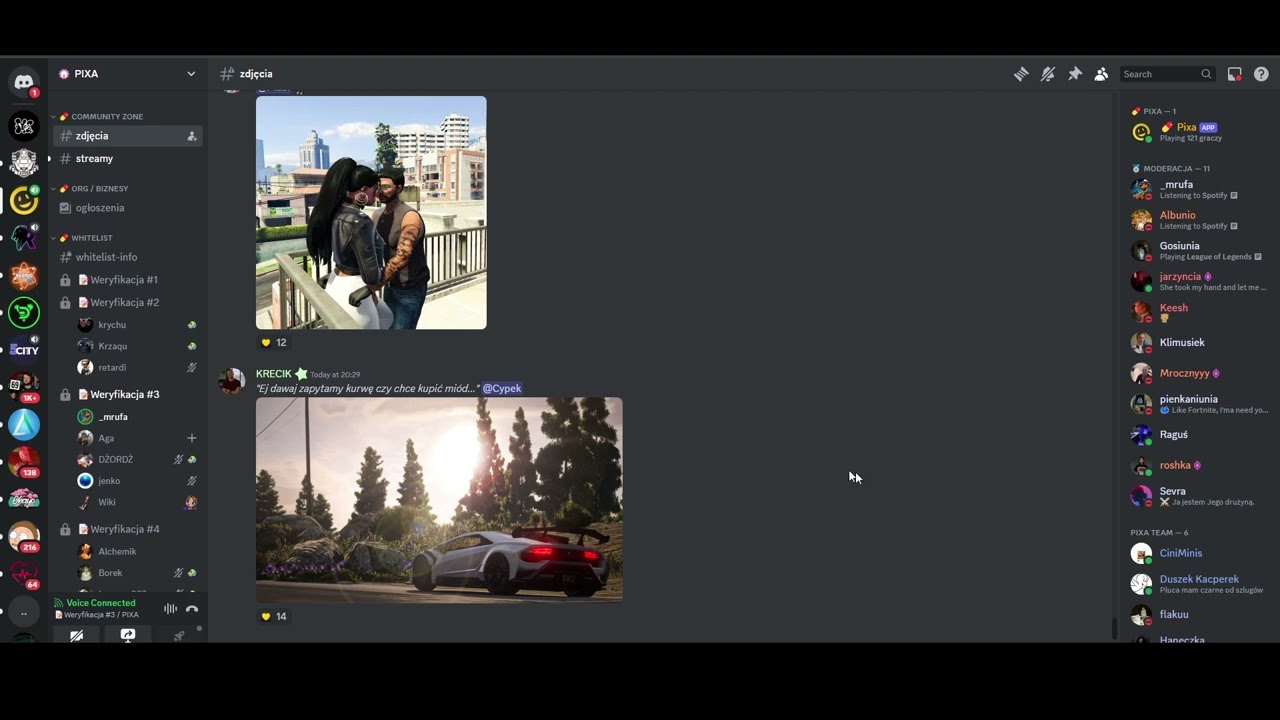Open CiniMinis in member list
This screenshot has height=720, width=1280.
point(1198,553)
